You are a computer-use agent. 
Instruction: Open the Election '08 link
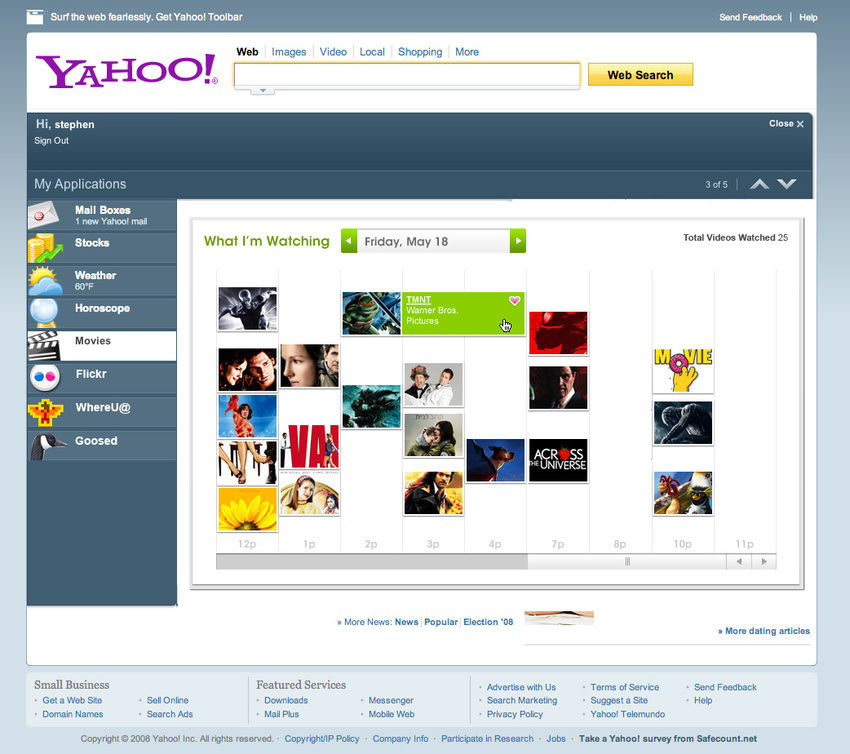tap(488, 622)
